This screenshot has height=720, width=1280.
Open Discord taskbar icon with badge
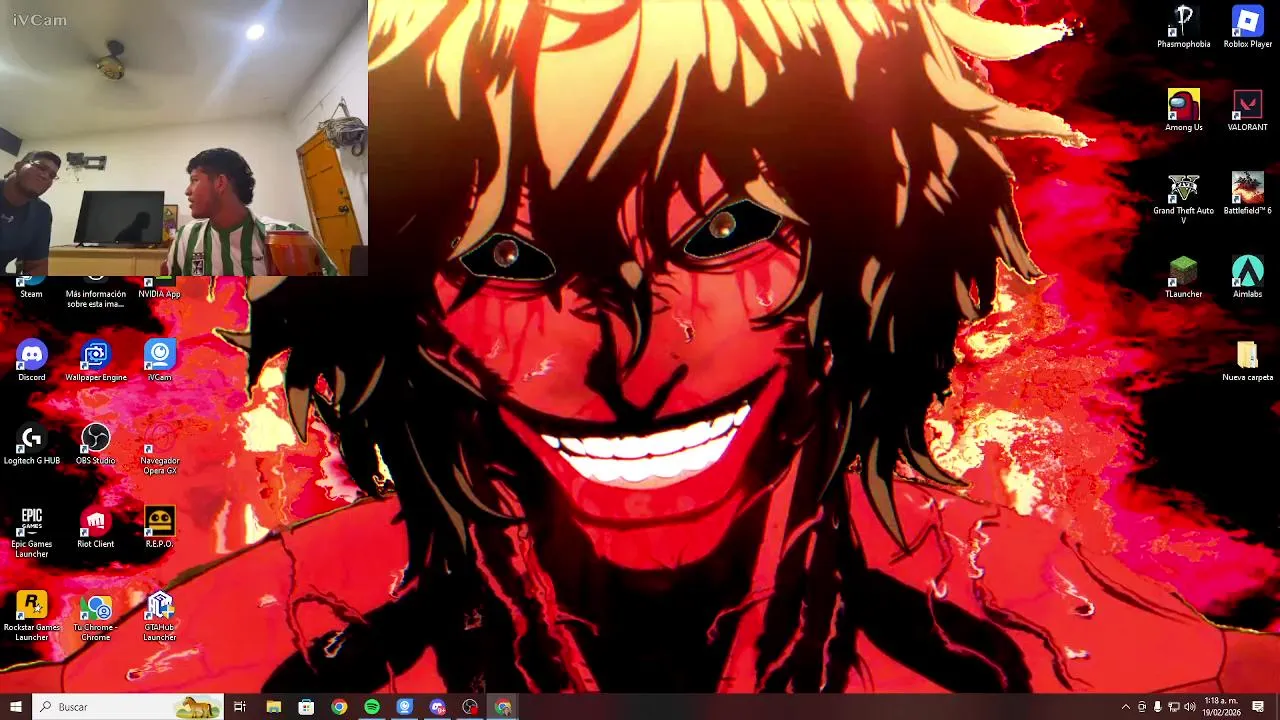click(438, 707)
